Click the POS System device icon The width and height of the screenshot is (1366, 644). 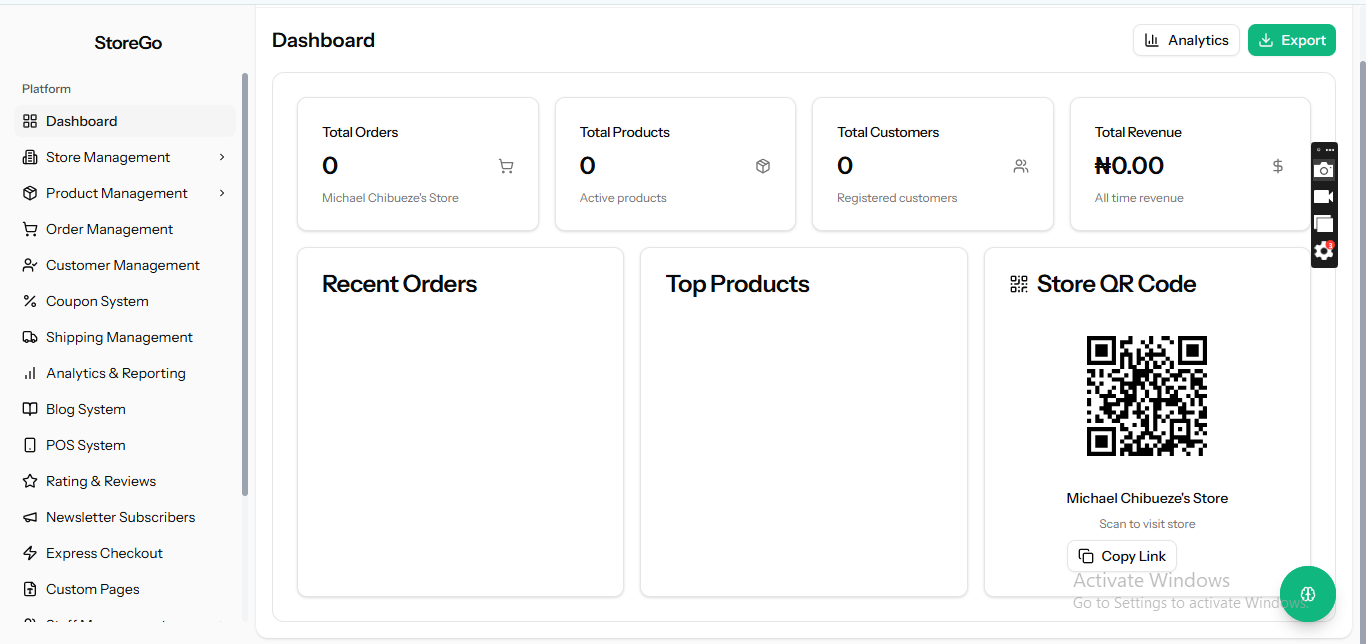(x=30, y=445)
